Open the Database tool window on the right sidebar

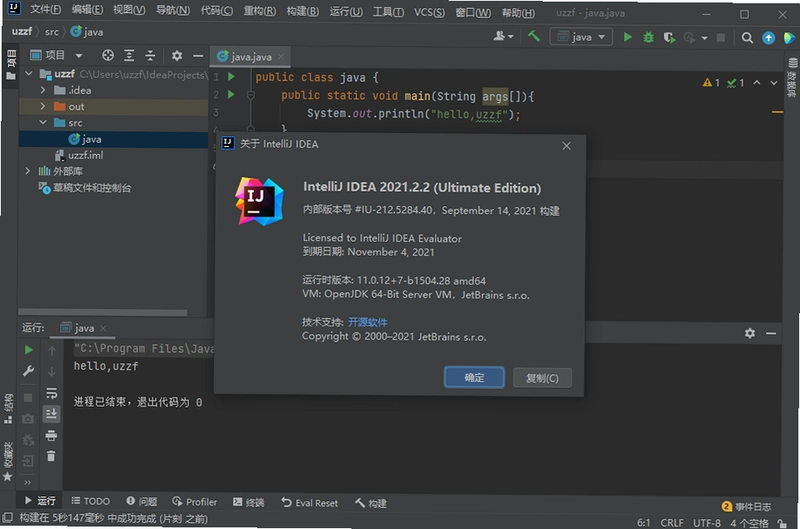pos(792,78)
